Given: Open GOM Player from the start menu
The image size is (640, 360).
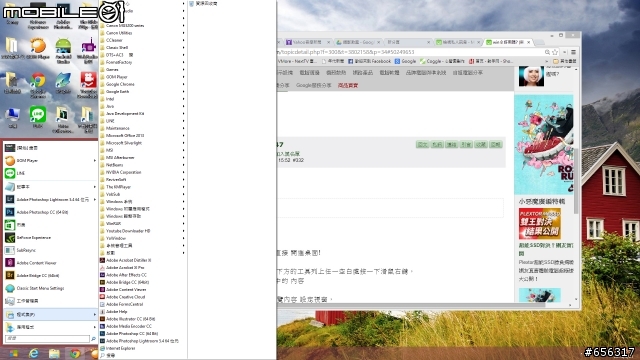Looking at the screenshot, I should pos(50,160).
